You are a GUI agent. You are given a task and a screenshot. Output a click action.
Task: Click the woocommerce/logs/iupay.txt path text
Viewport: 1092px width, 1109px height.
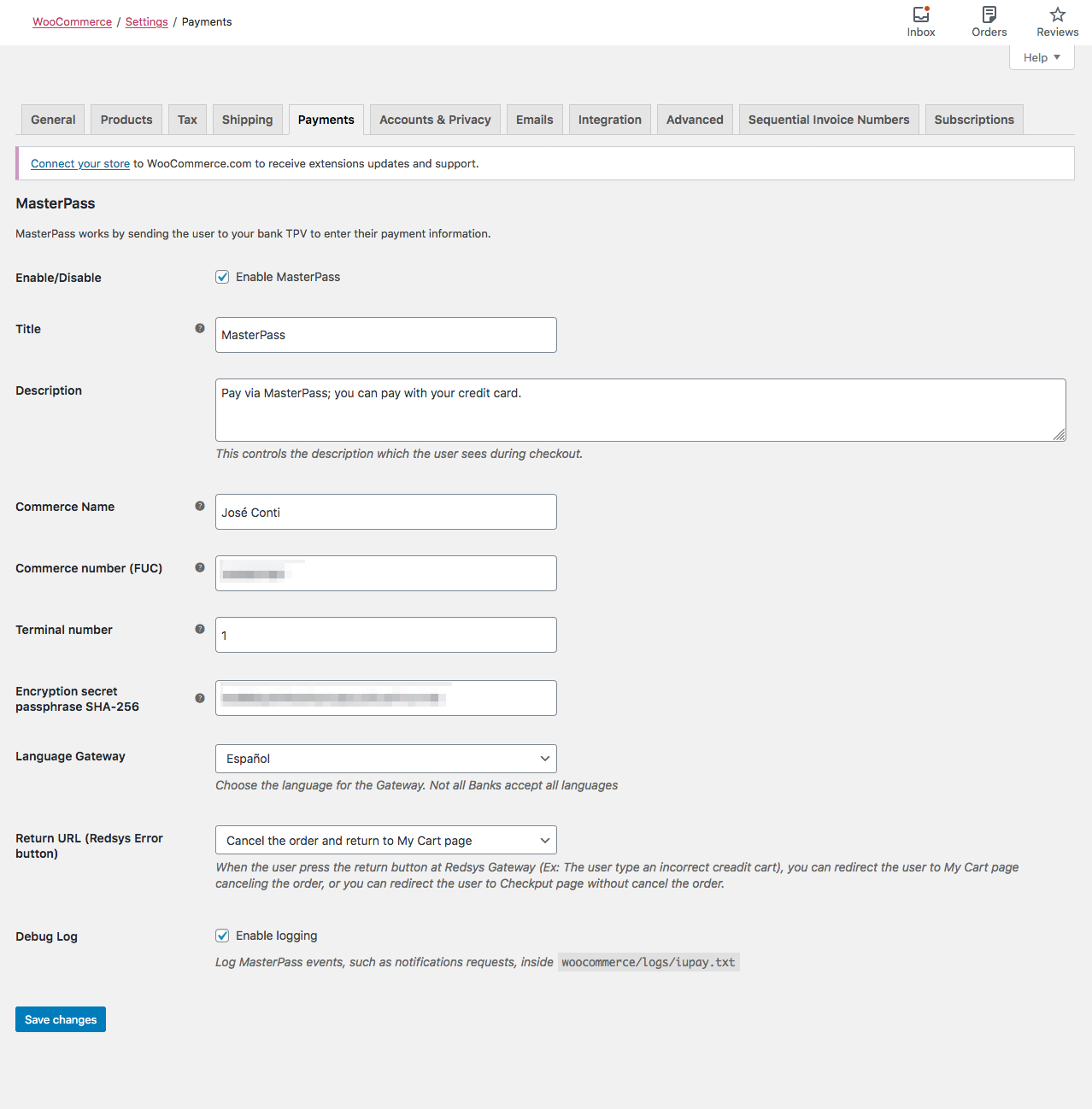[649, 962]
